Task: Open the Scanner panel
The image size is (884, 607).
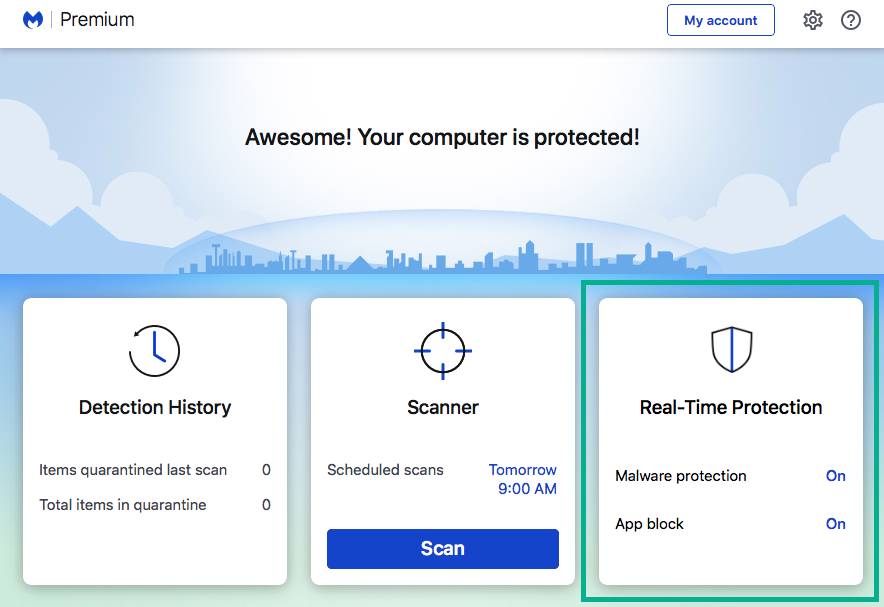Action: coord(442,408)
